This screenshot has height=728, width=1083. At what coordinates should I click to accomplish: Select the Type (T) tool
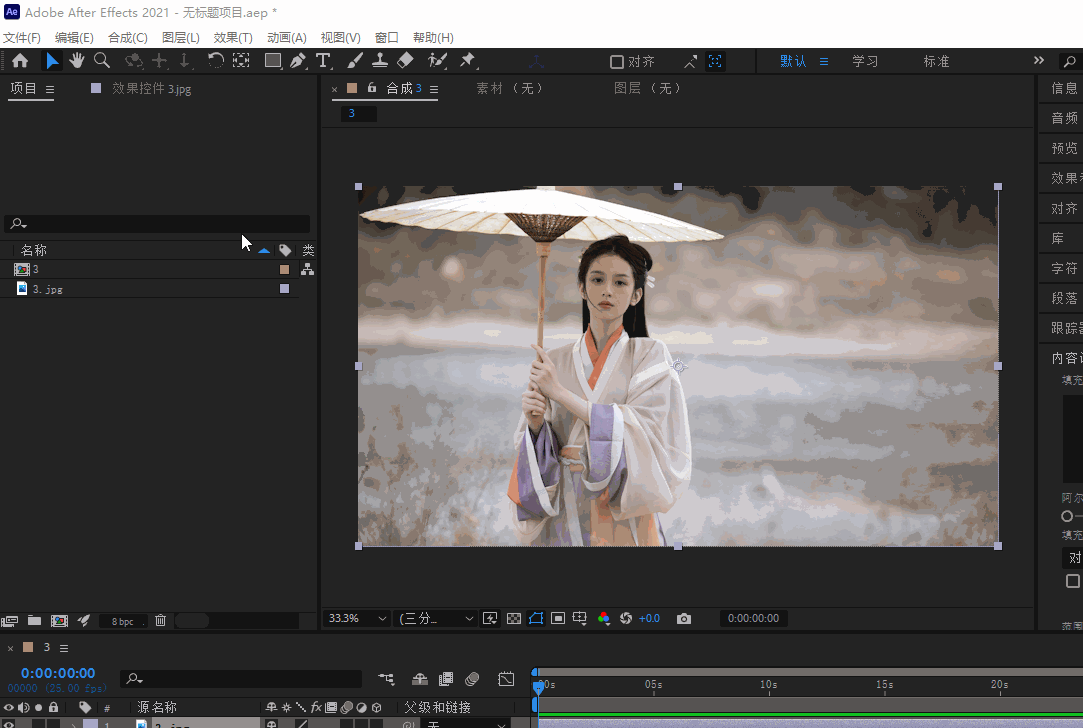click(x=323, y=61)
